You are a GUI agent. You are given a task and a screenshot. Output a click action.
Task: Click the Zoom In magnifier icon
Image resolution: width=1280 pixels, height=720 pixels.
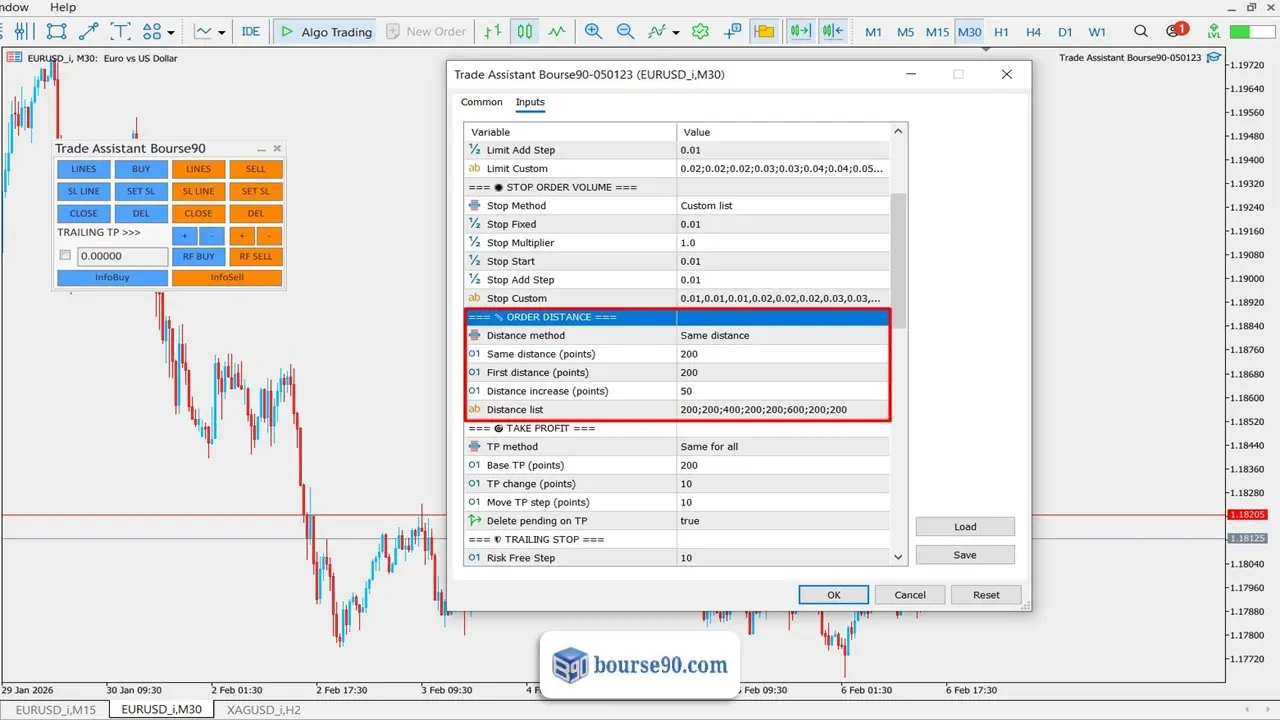coord(593,31)
